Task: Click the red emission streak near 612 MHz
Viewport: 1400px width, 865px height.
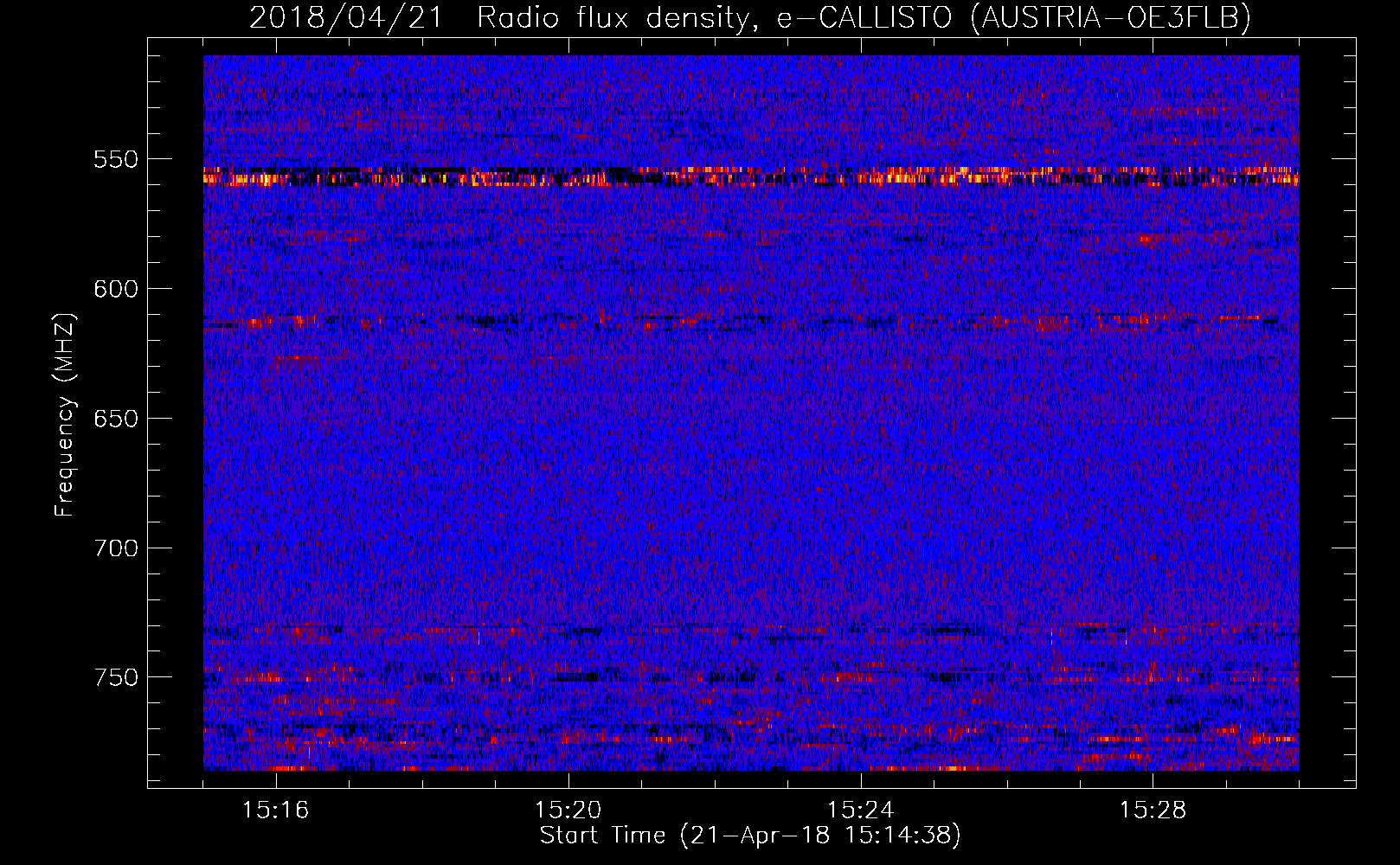Action: tap(751, 322)
